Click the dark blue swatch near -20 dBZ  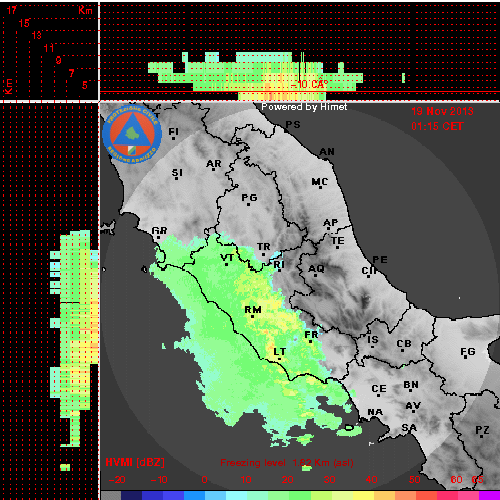tap(131, 495)
